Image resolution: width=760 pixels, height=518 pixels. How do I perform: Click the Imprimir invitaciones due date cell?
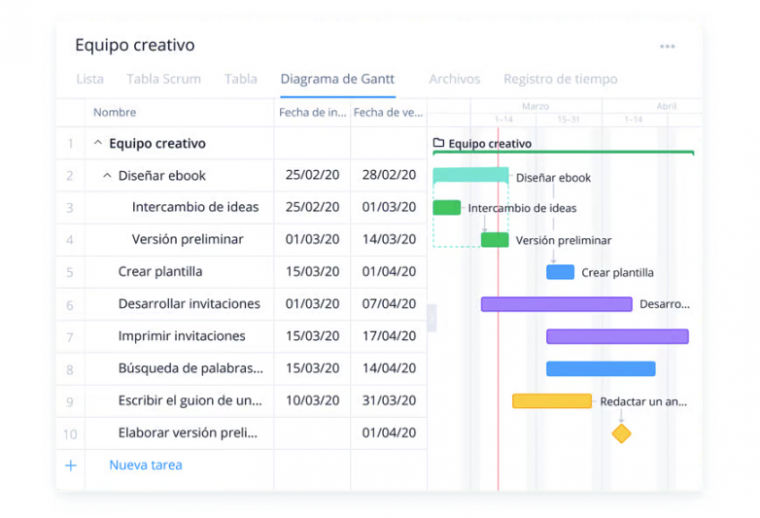click(389, 336)
